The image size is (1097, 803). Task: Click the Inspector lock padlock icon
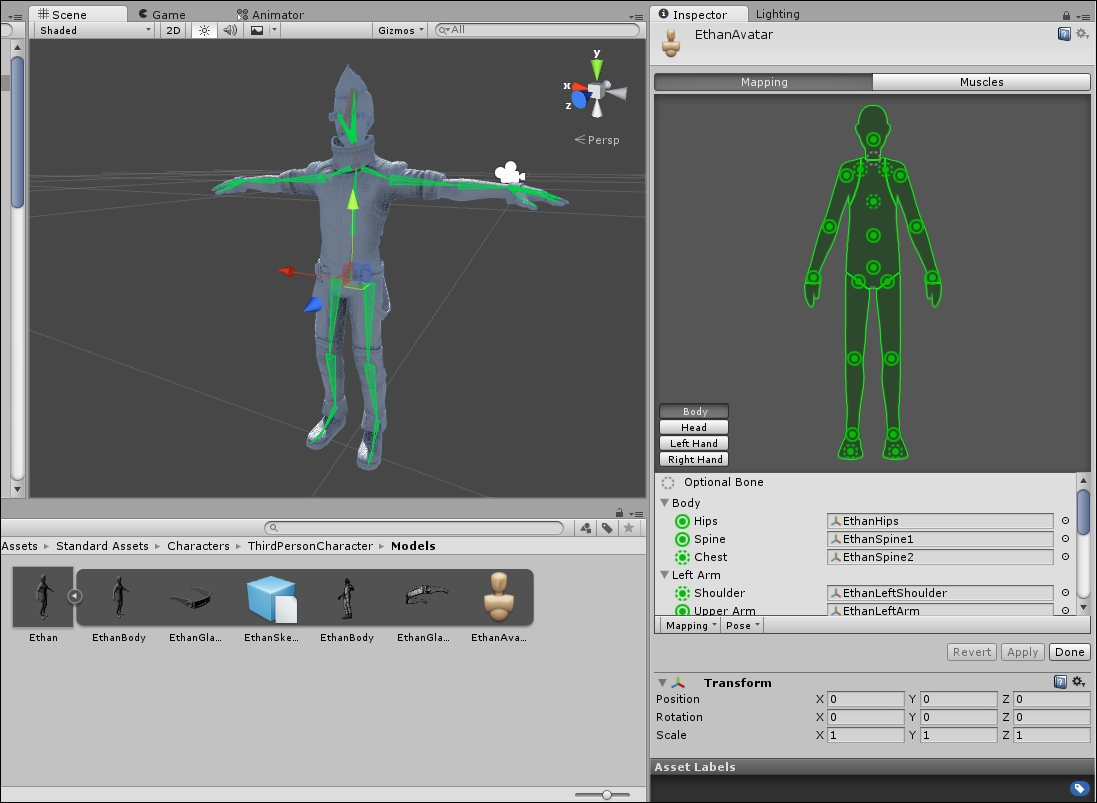tap(1066, 15)
